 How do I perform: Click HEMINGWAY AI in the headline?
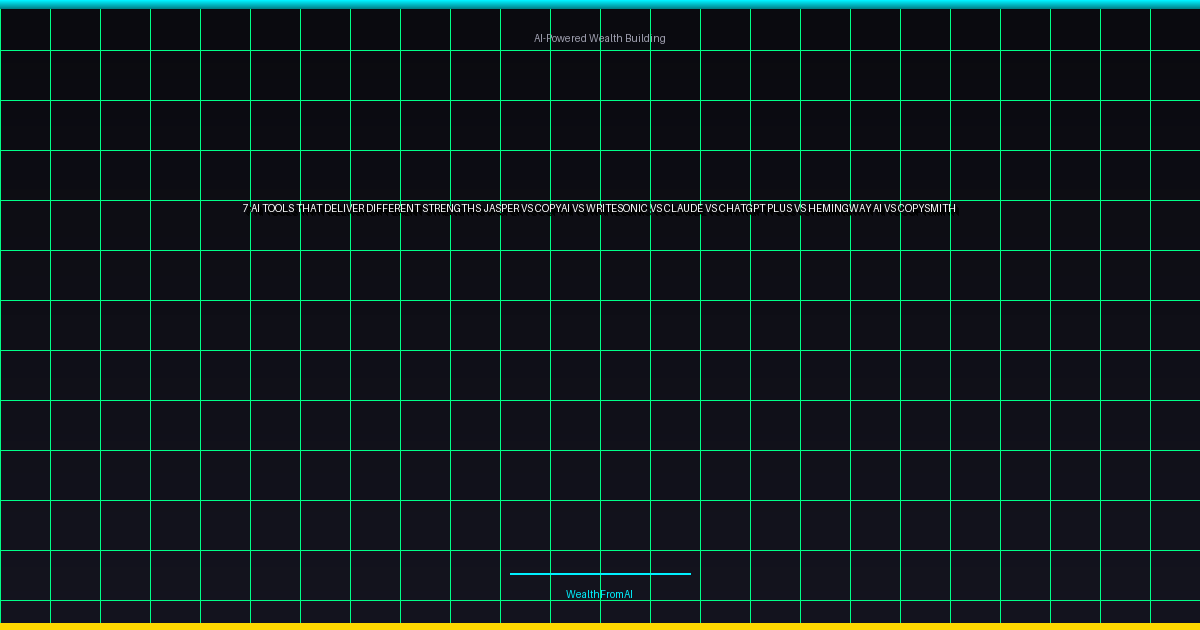846,209
